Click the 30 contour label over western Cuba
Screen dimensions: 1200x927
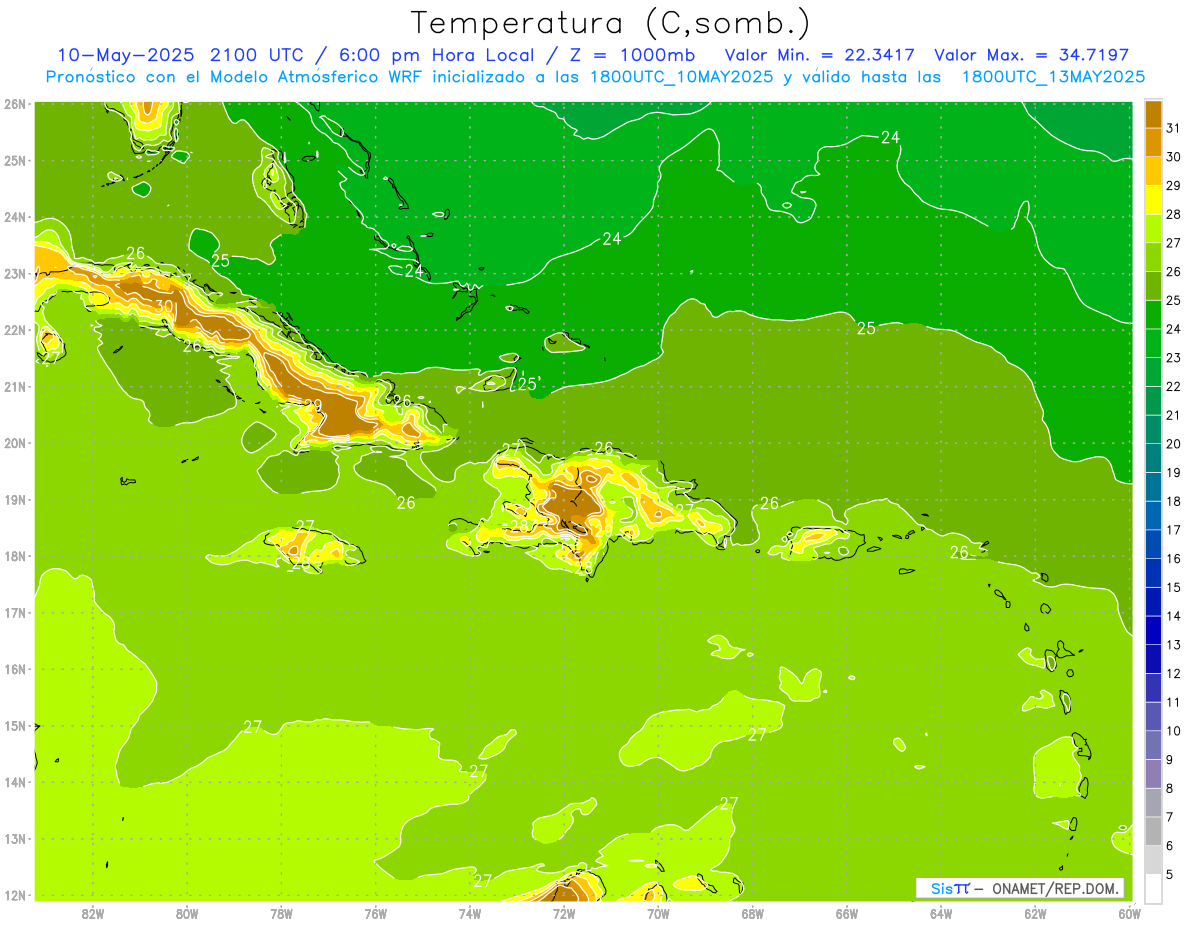tap(164, 306)
